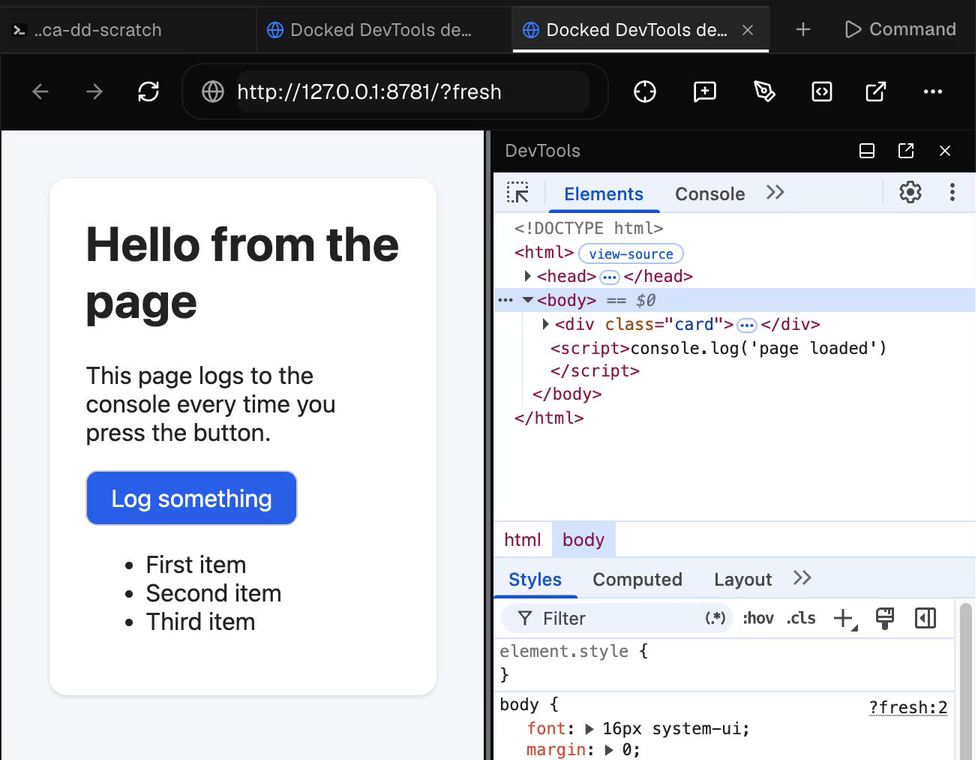The image size is (976, 760).
Task: Click the Command play icon button
Action: pyautogui.click(x=900, y=29)
